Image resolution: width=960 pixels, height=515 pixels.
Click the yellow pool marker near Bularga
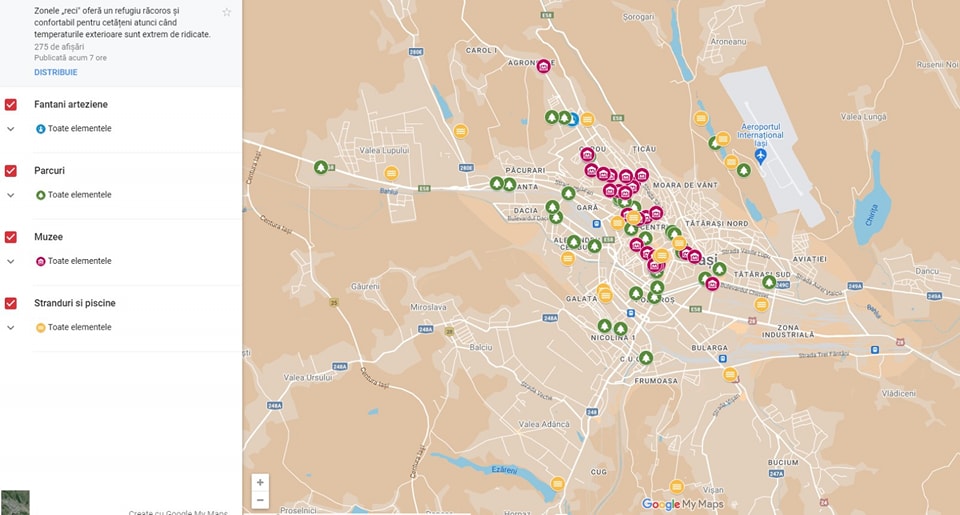730,375
